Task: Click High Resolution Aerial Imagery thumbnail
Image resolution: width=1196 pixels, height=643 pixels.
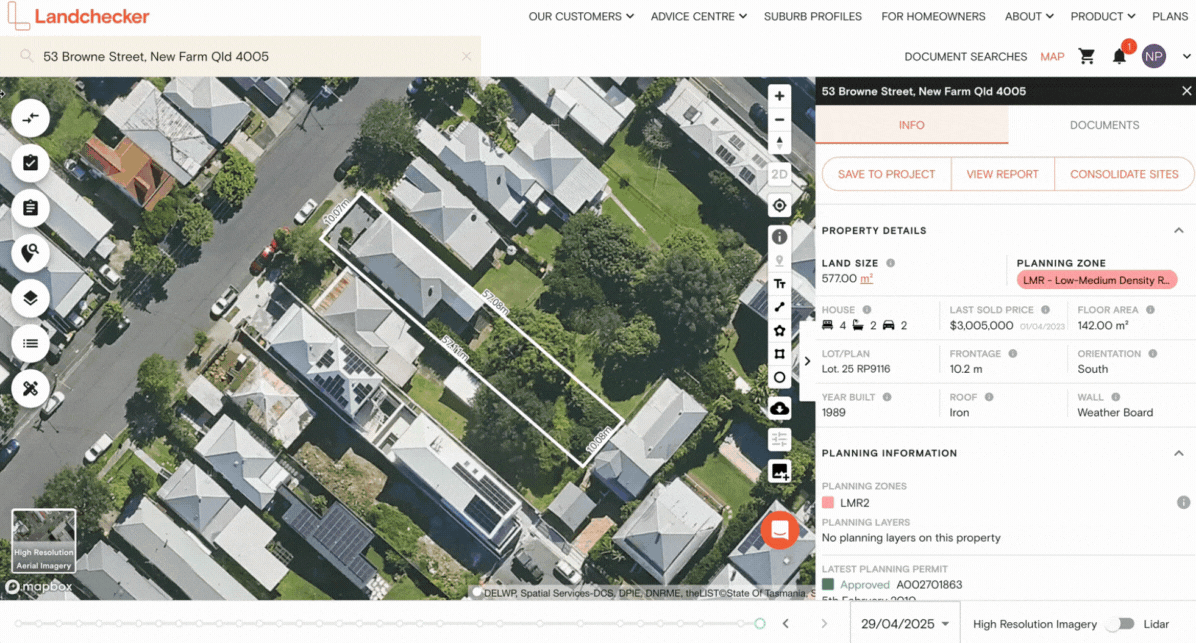Action: pos(43,541)
